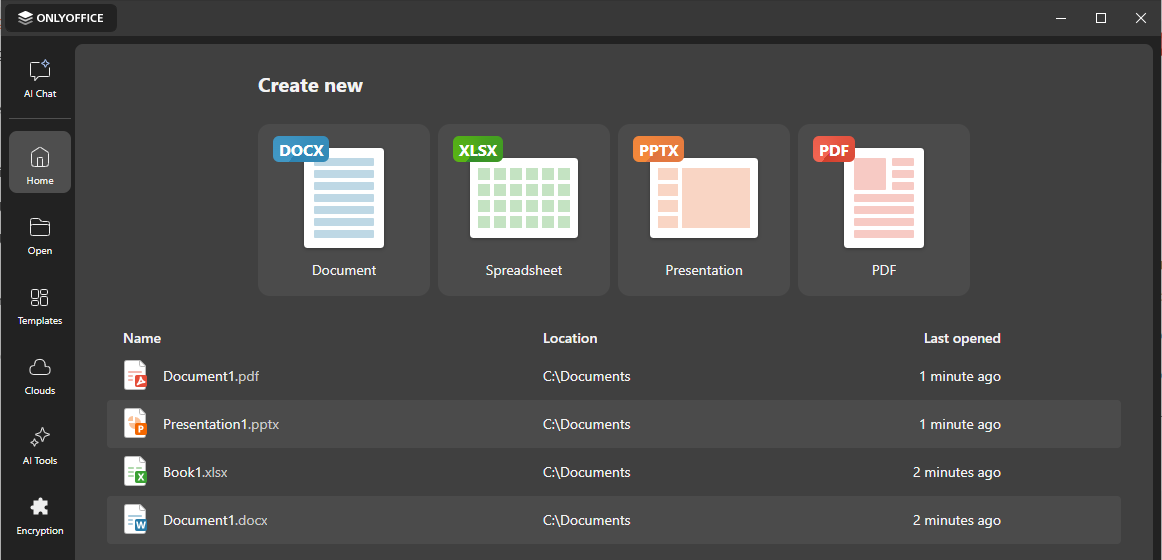Select Open in the sidebar
The height and width of the screenshot is (560, 1162).
40,236
